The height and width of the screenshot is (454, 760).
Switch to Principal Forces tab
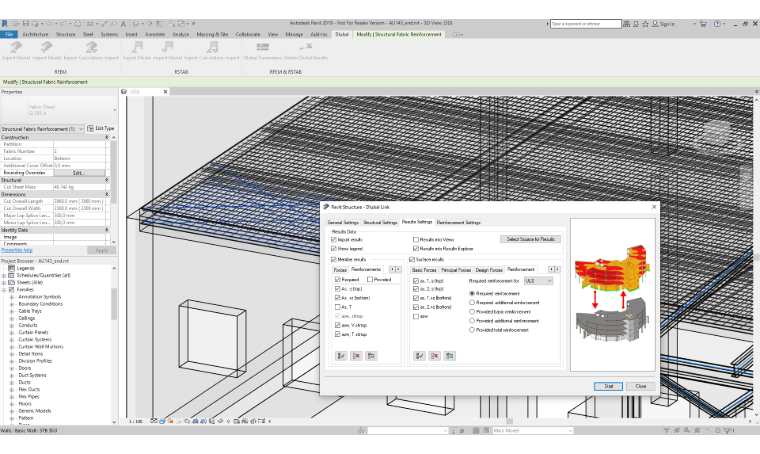(x=456, y=270)
